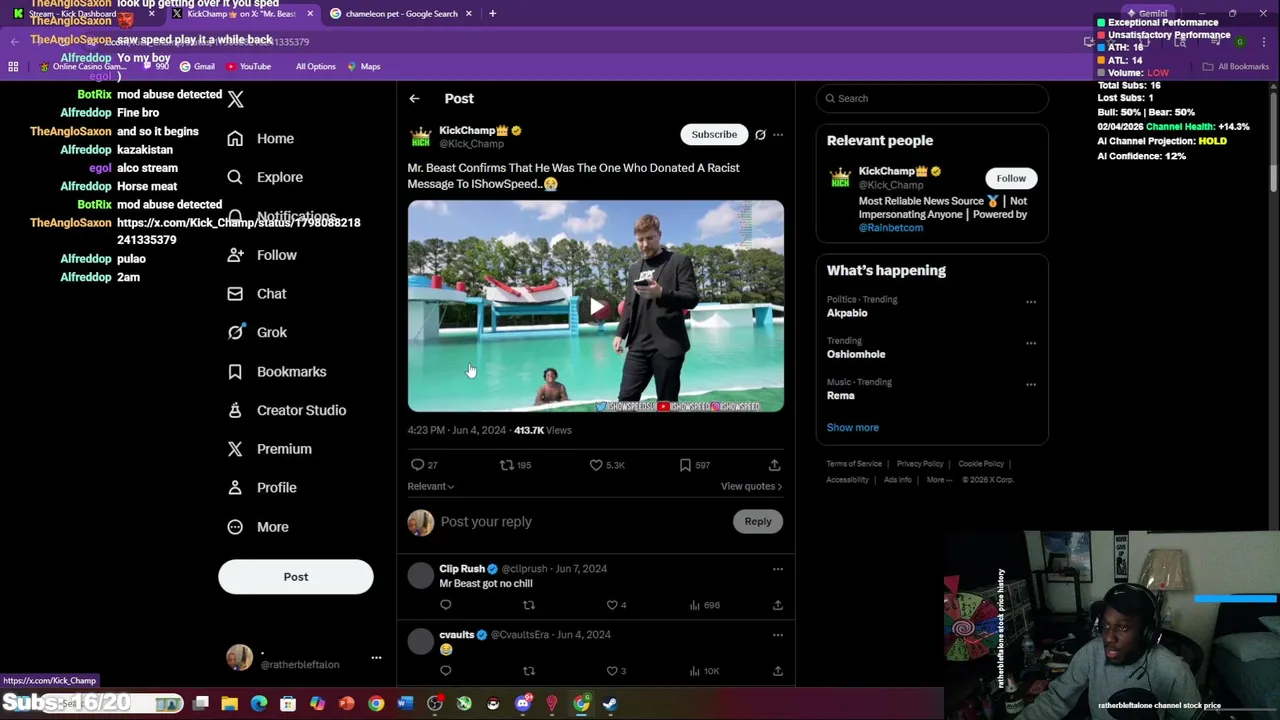The image size is (1280, 720).
Task: Open KickChamp avatar on post
Action: point(421,136)
